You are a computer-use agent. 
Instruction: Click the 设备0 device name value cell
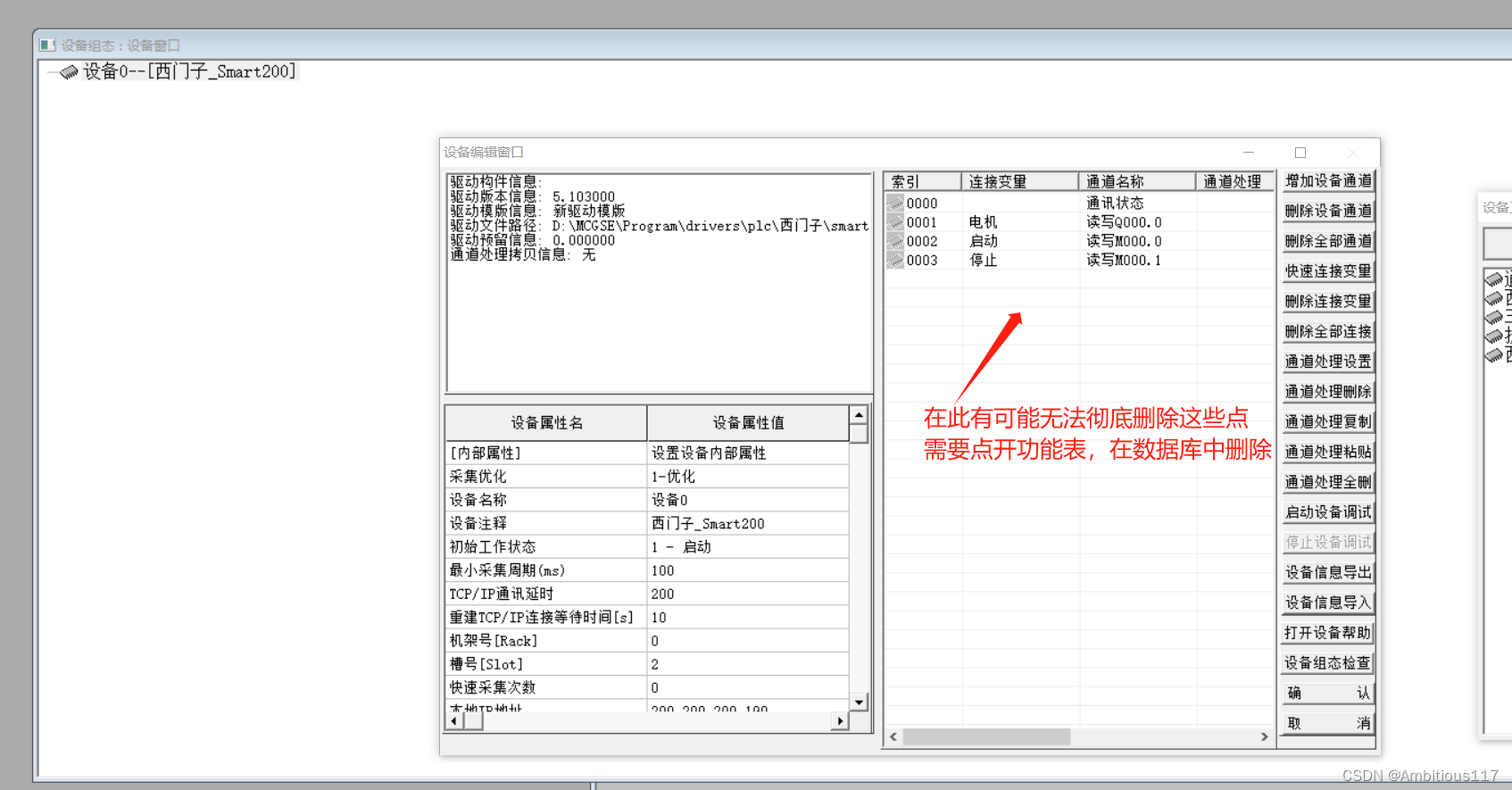(x=748, y=500)
